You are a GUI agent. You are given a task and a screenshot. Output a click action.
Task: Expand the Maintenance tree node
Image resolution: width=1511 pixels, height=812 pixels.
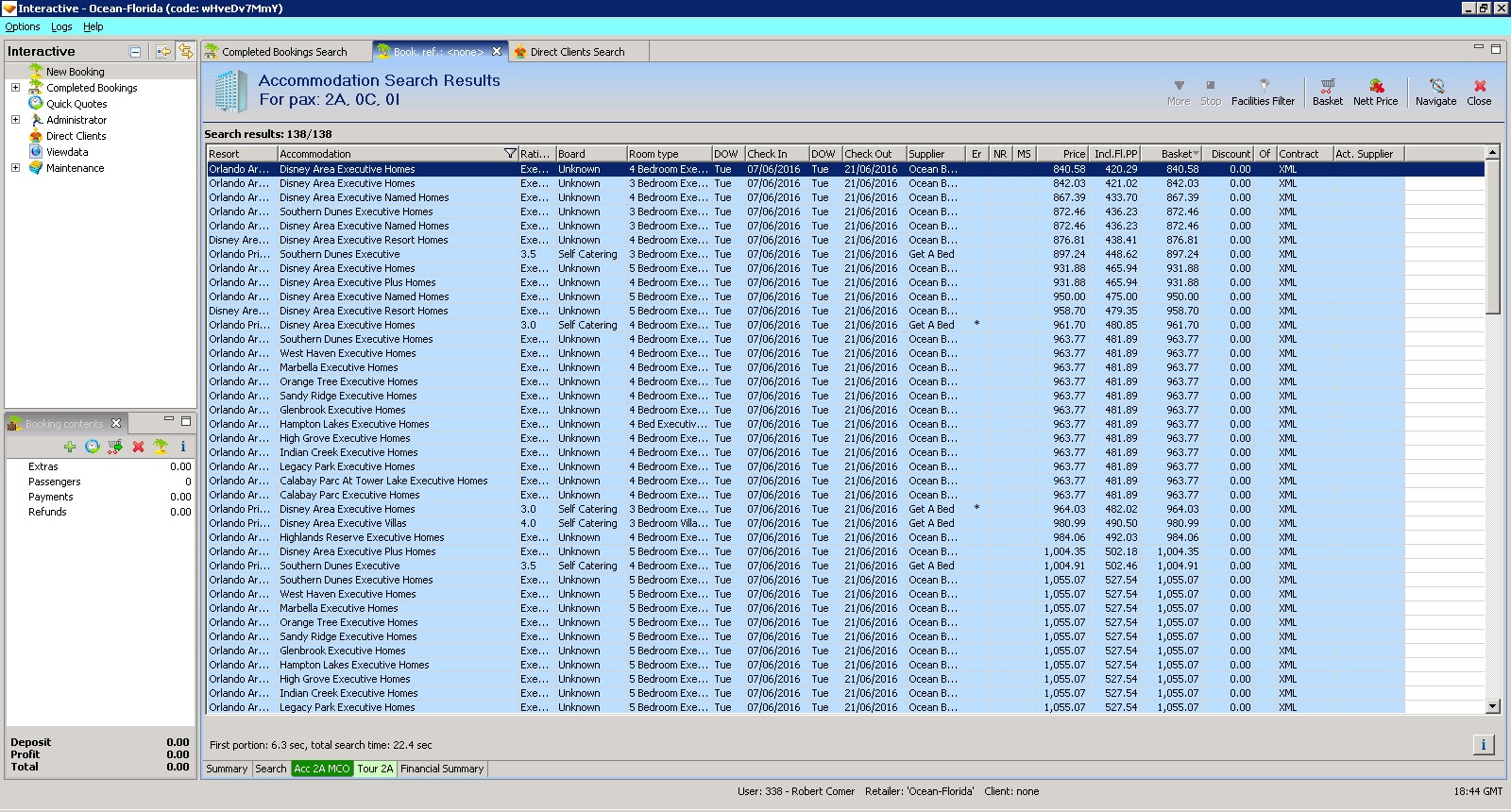click(x=15, y=168)
